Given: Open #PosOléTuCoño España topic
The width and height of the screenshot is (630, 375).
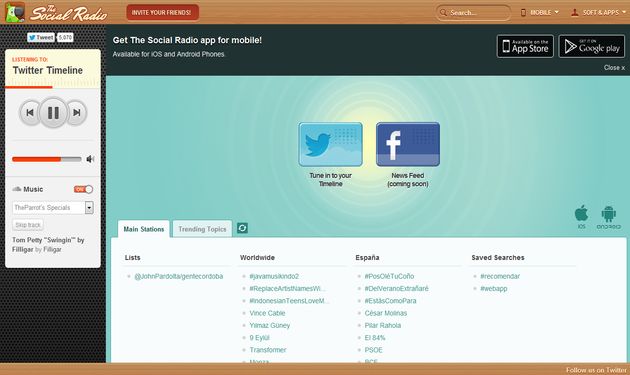Looking at the screenshot, I should coord(389,276).
